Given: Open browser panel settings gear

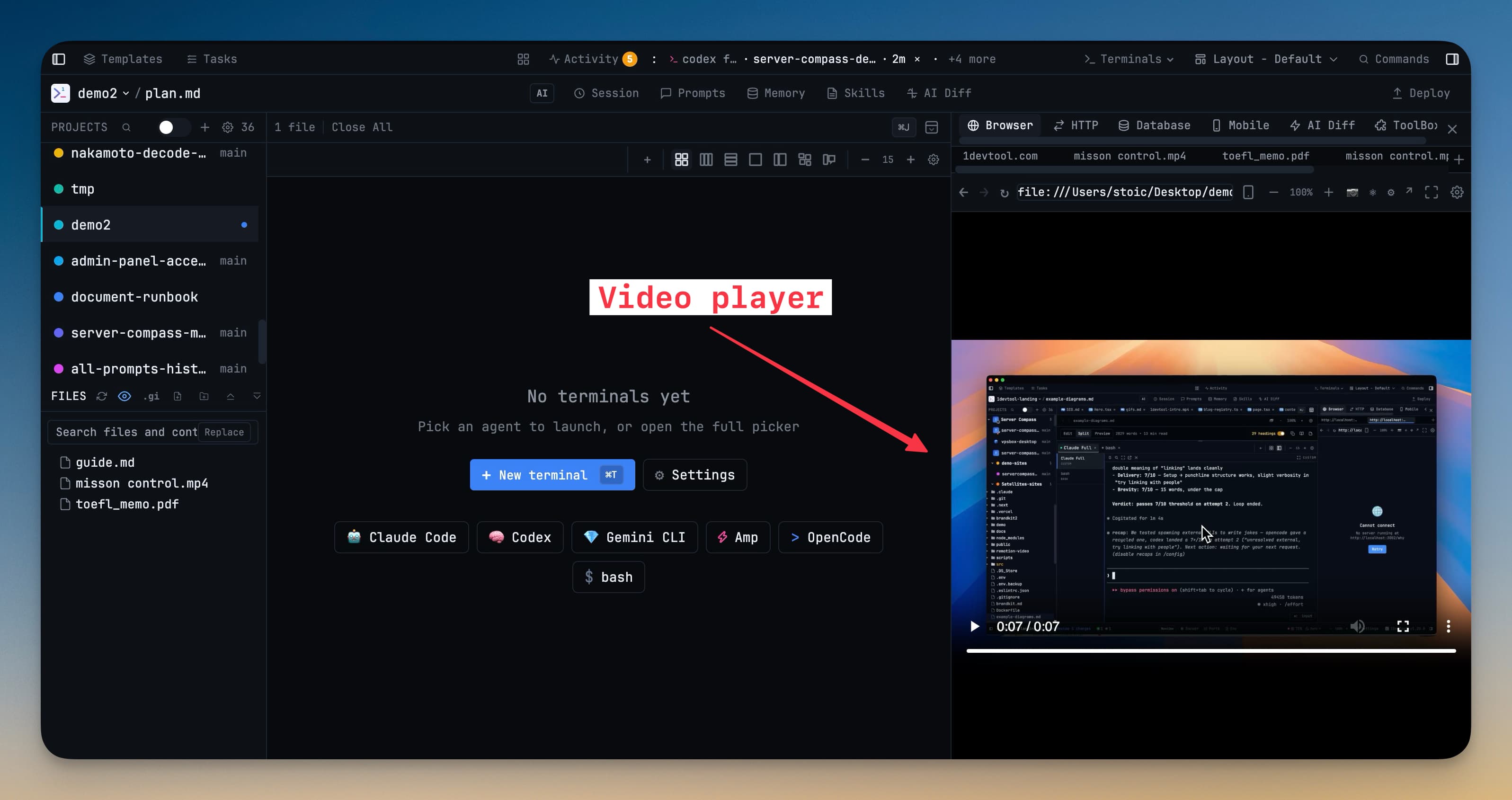Looking at the screenshot, I should click(x=1457, y=193).
